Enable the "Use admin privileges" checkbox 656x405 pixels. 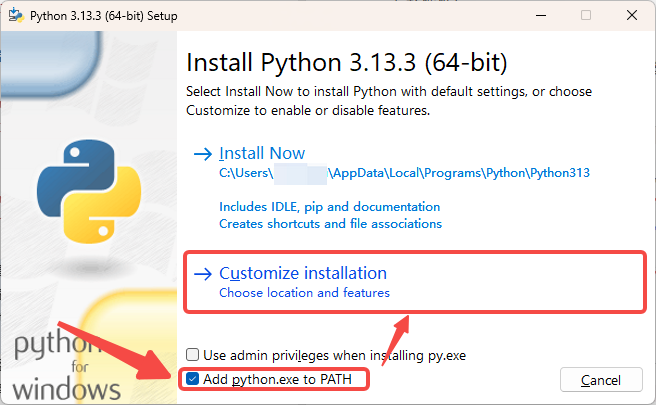pos(193,355)
